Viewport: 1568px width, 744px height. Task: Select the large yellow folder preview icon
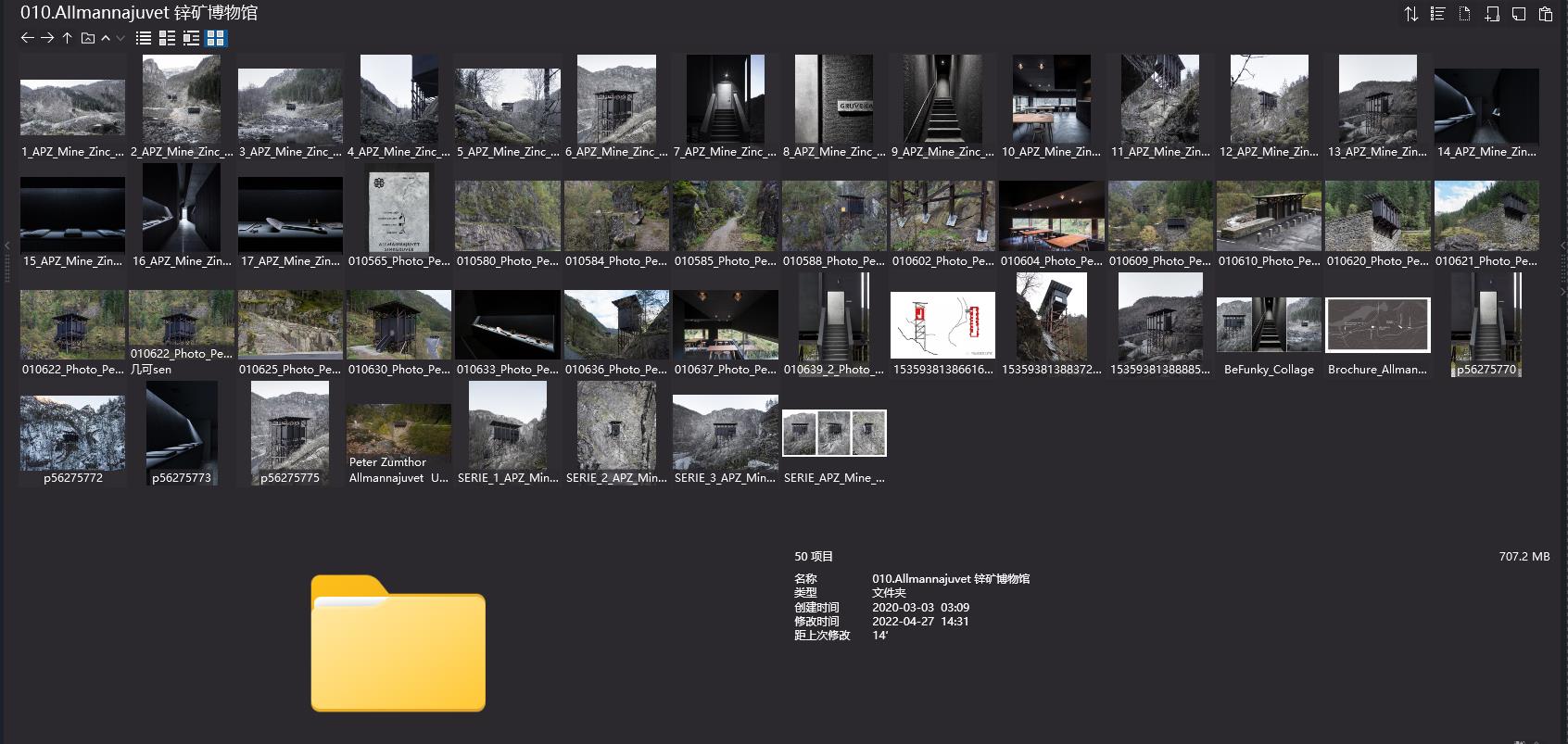point(398,643)
